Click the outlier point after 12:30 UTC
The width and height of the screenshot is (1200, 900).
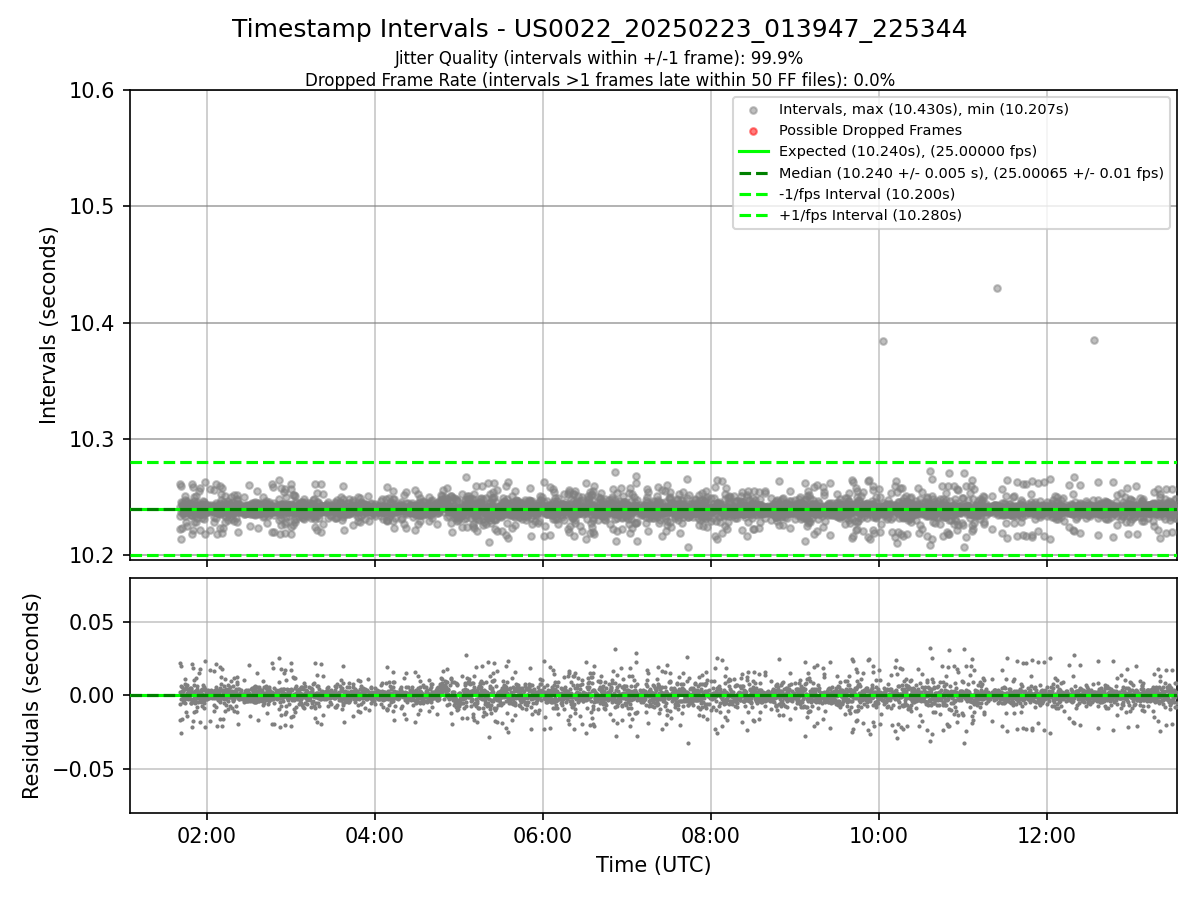tap(1094, 340)
